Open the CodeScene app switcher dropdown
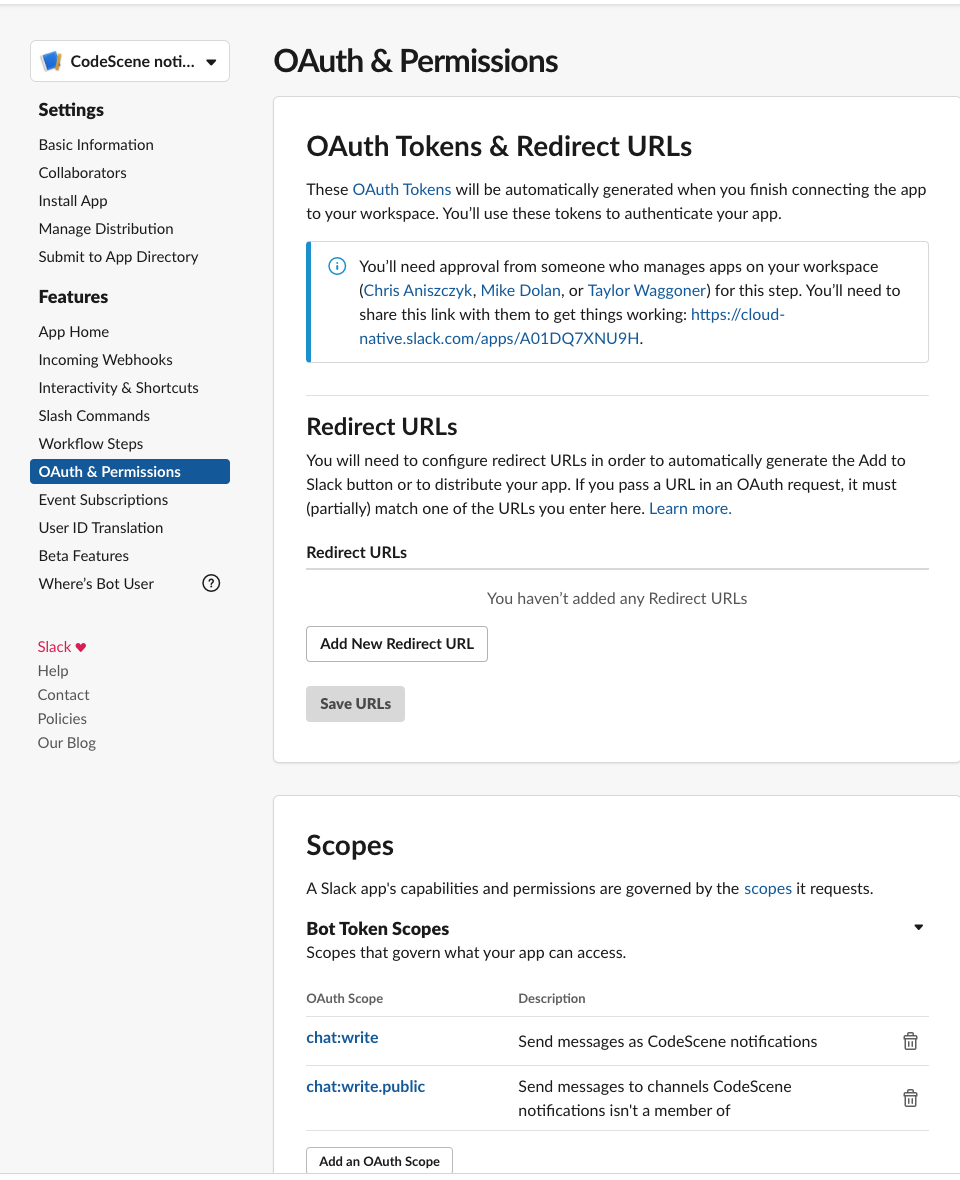The image size is (960, 1180). (x=211, y=61)
